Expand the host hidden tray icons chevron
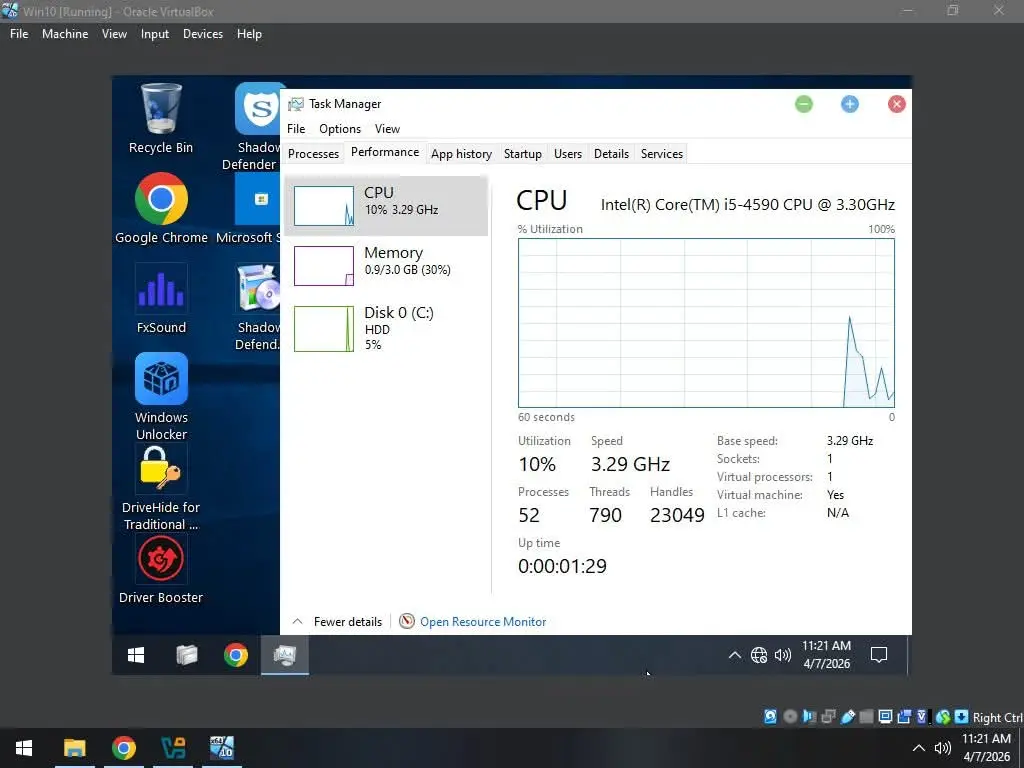 [918, 748]
